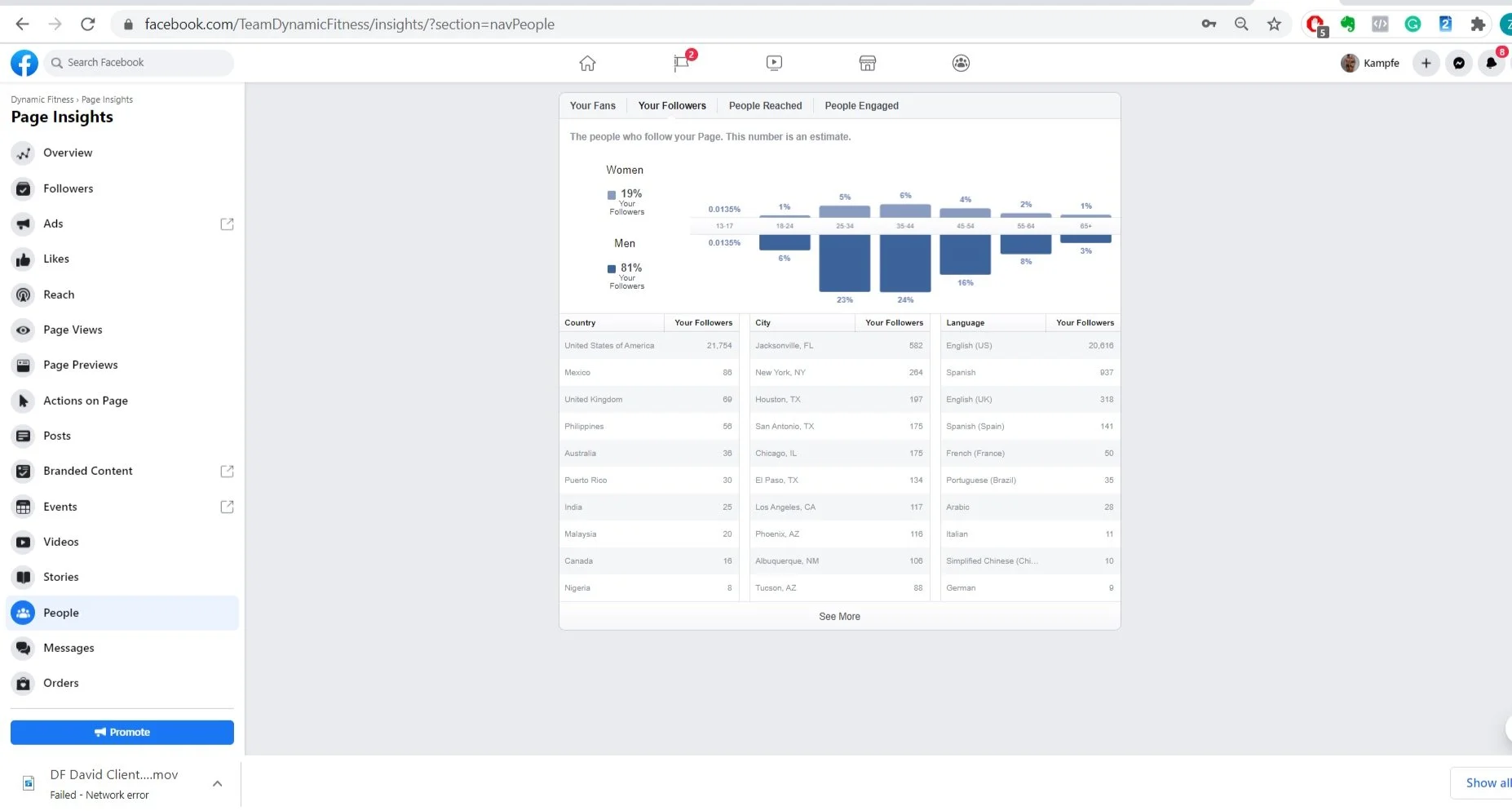Image resolution: width=1512 pixels, height=811 pixels.
Task: Reload the page with the refresh icon
Action: click(x=88, y=24)
